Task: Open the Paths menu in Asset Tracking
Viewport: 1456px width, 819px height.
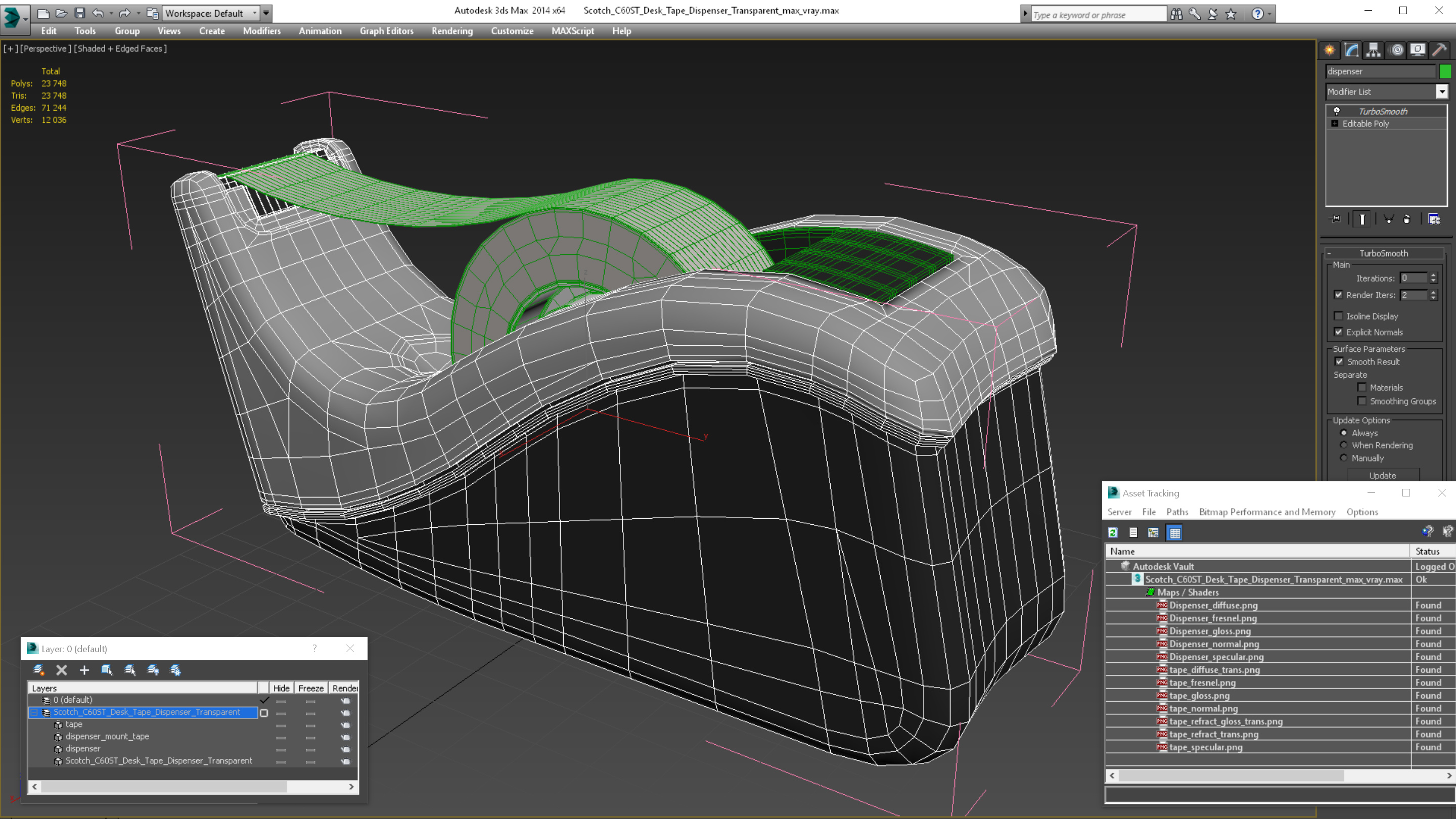Action: click(1177, 512)
